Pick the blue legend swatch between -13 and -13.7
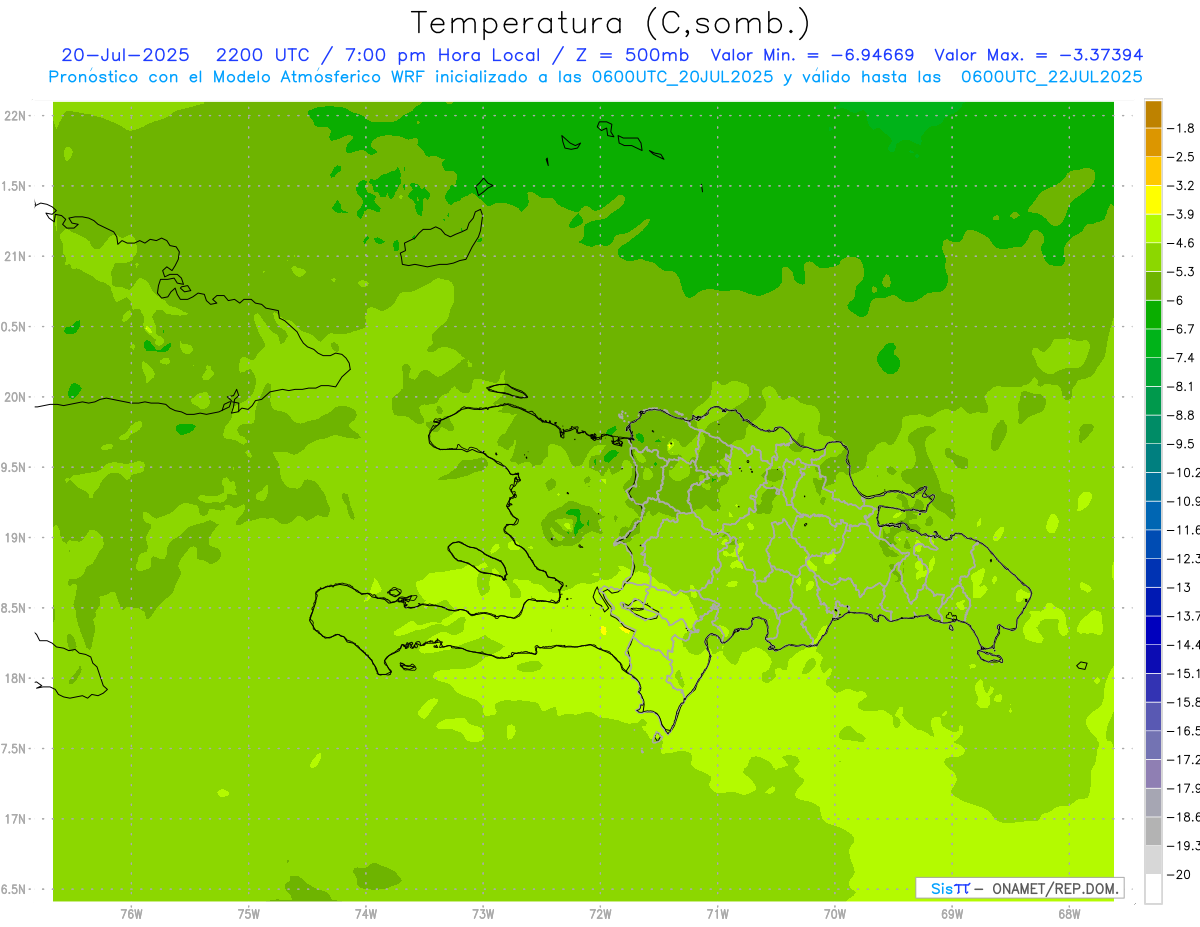The width and height of the screenshot is (1200, 927). (1153, 601)
